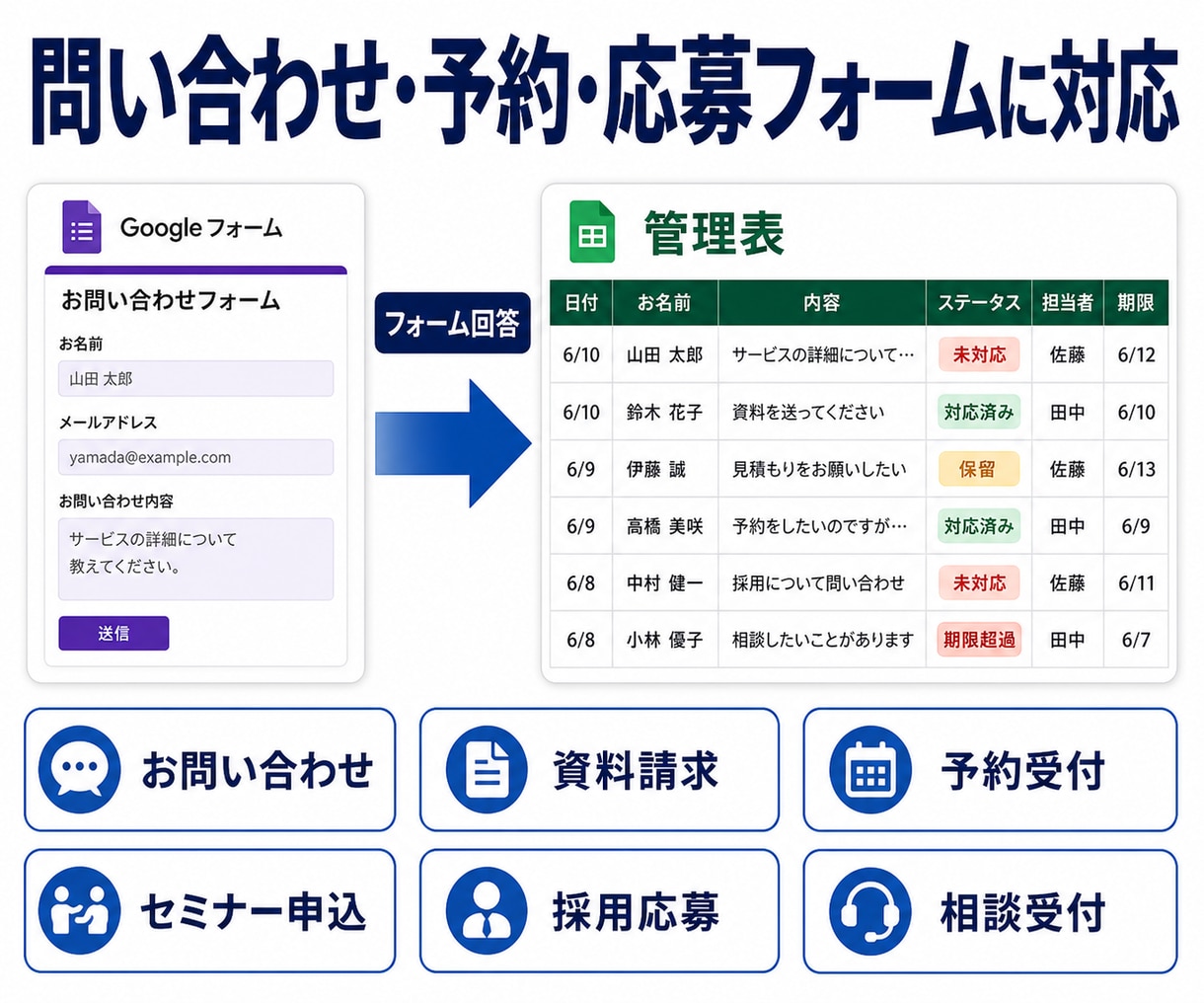Click the cell 予約をしたいのですが…
1204x1003 pixels.
point(822,526)
